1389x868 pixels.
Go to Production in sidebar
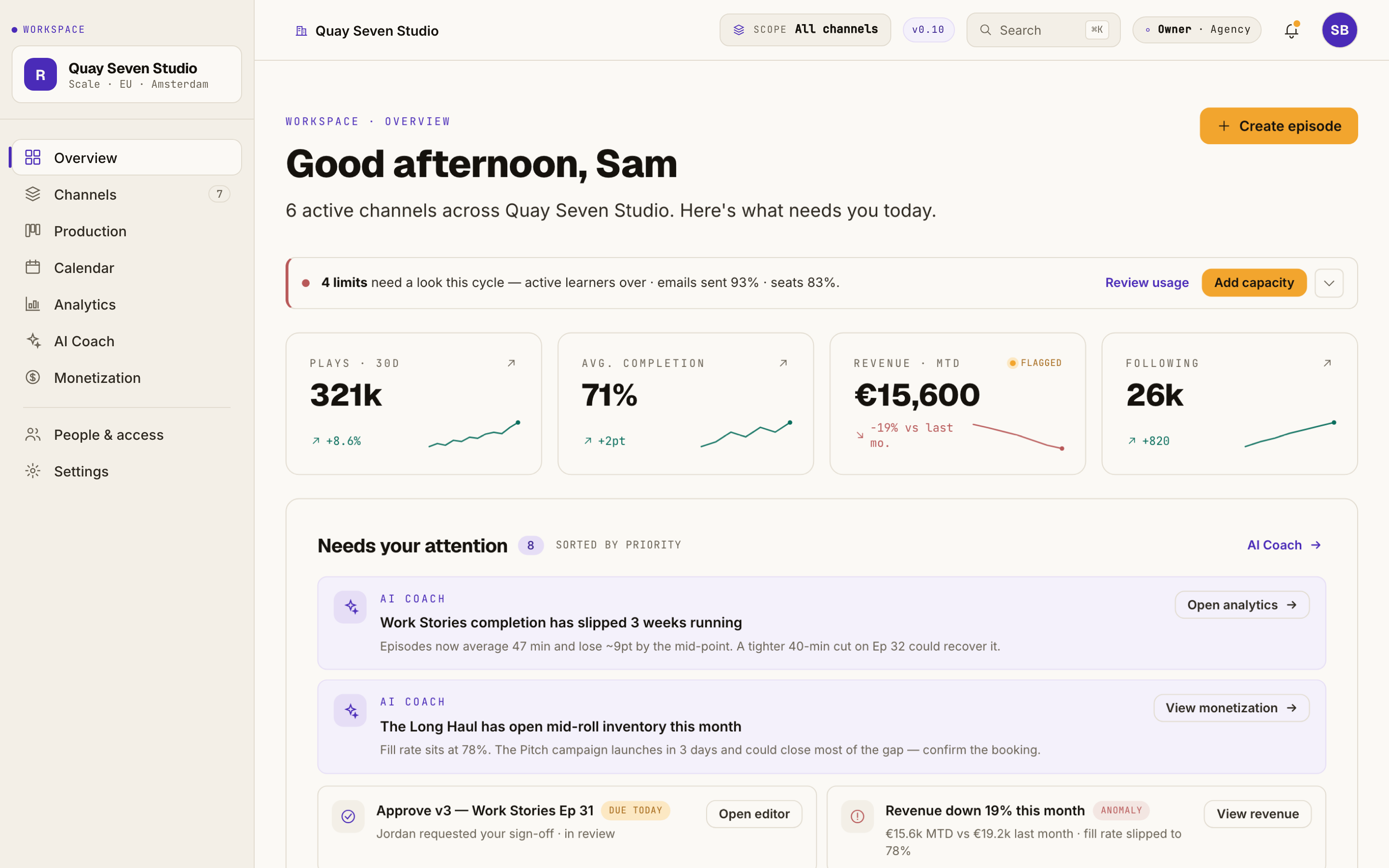point(127,231)
